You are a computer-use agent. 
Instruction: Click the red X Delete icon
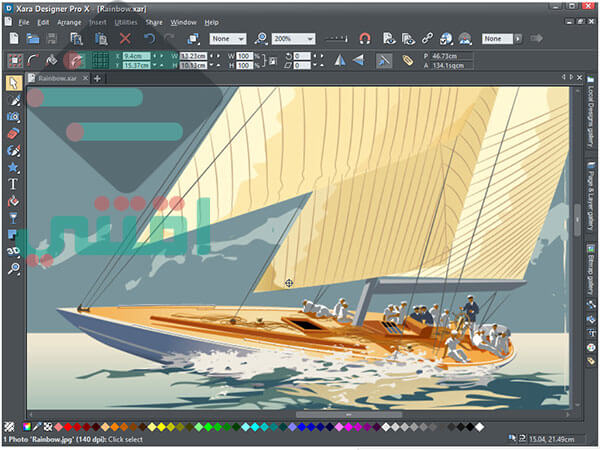pyautogui.click(x=125, y=38)
